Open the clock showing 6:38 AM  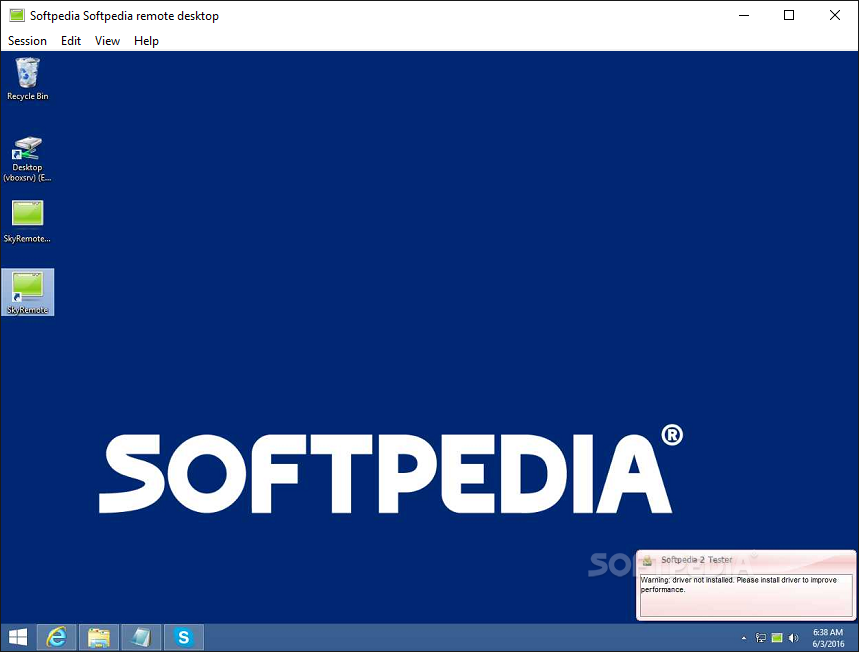[828, 638]
